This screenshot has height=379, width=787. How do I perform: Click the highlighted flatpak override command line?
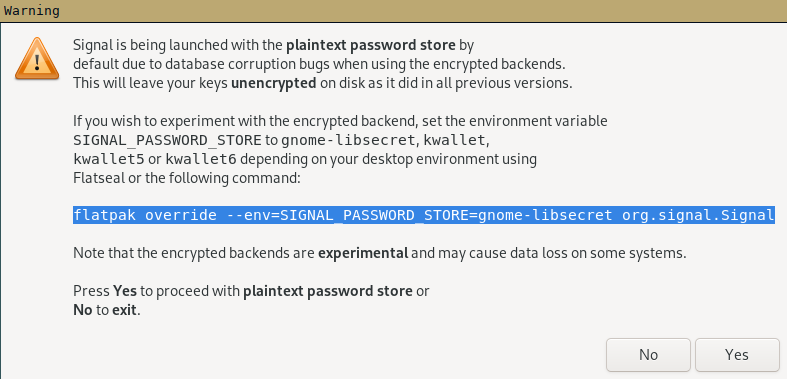click(424, 215)
